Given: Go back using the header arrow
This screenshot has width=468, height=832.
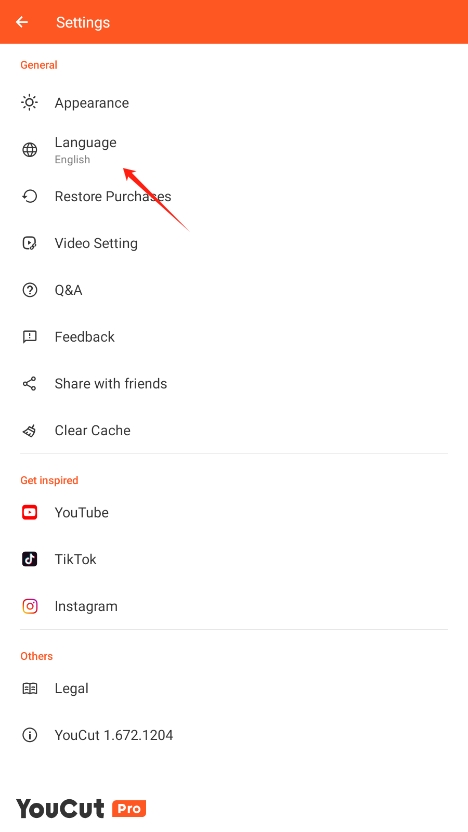Looking at the screenshot, I should 22,22.
